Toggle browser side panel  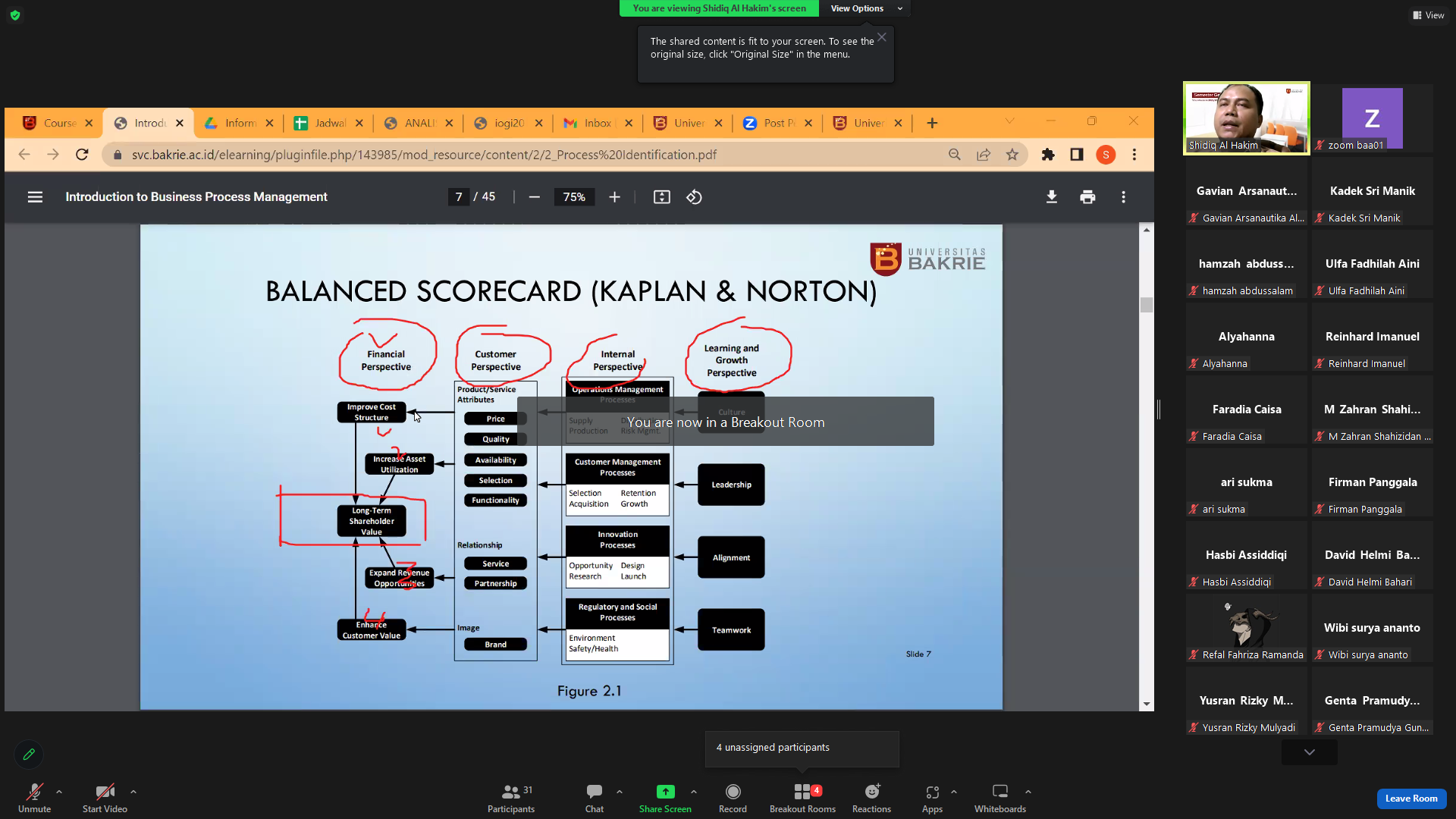coord(1077,155)
